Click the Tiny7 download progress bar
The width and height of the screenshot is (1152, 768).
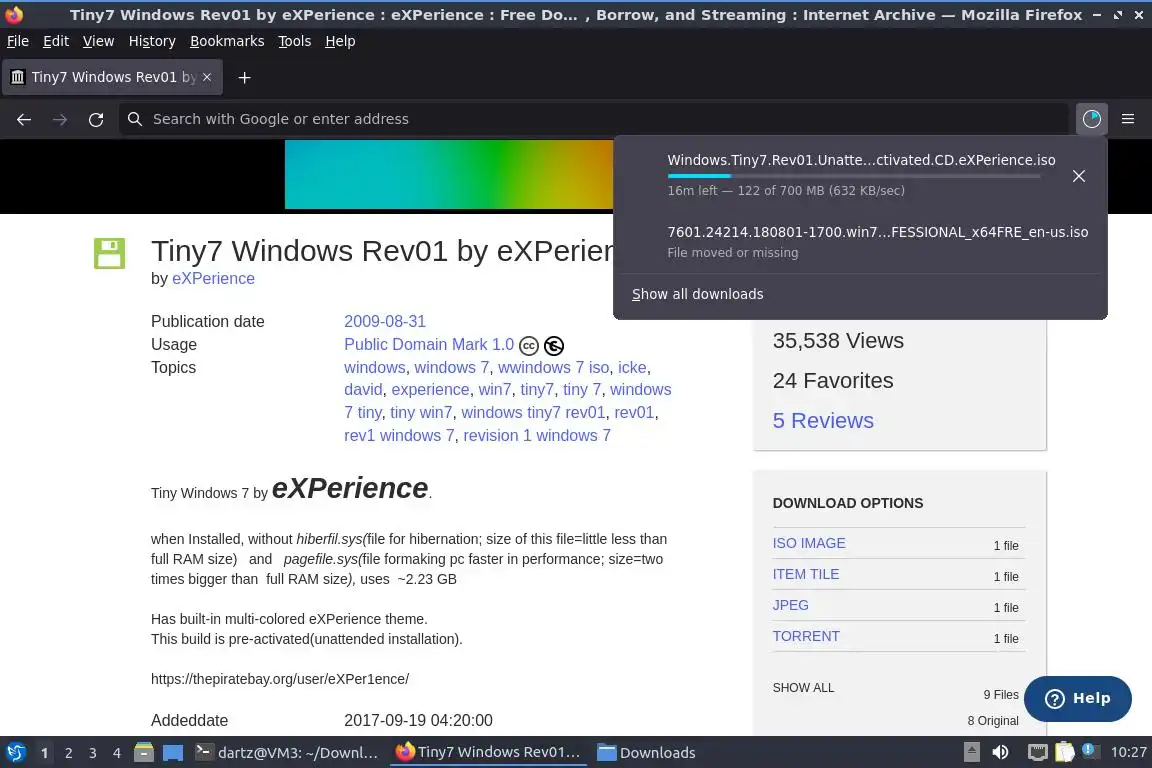[x=854, y=176]
